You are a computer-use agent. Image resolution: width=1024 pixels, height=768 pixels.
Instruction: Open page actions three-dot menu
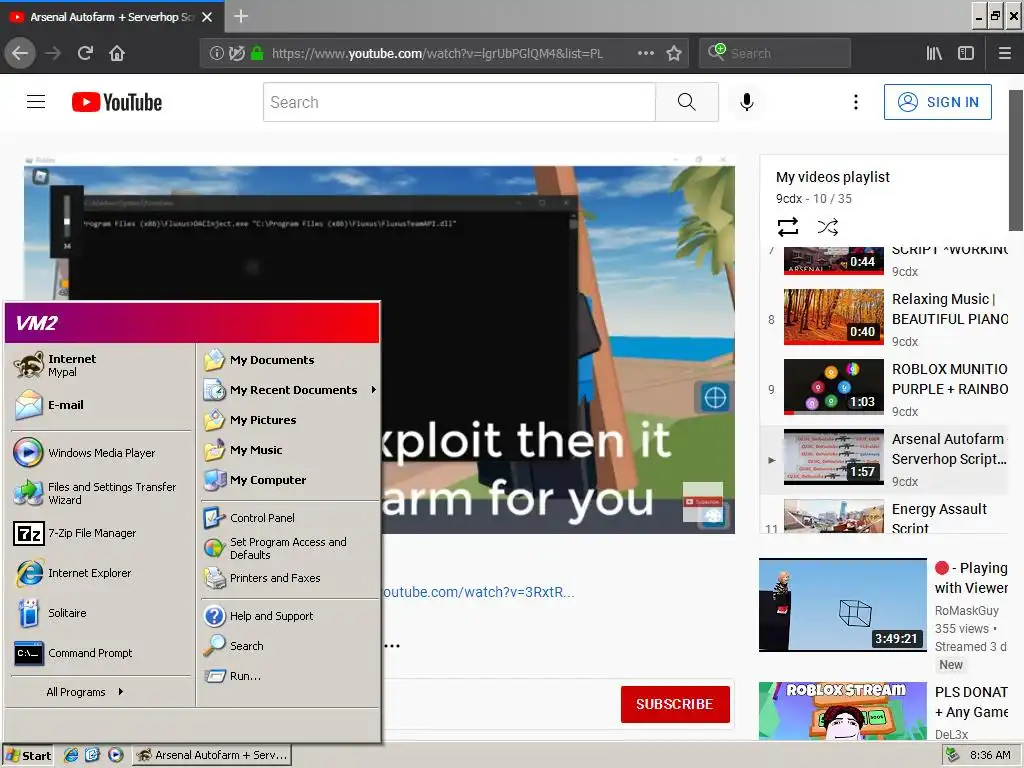[645, 54]
